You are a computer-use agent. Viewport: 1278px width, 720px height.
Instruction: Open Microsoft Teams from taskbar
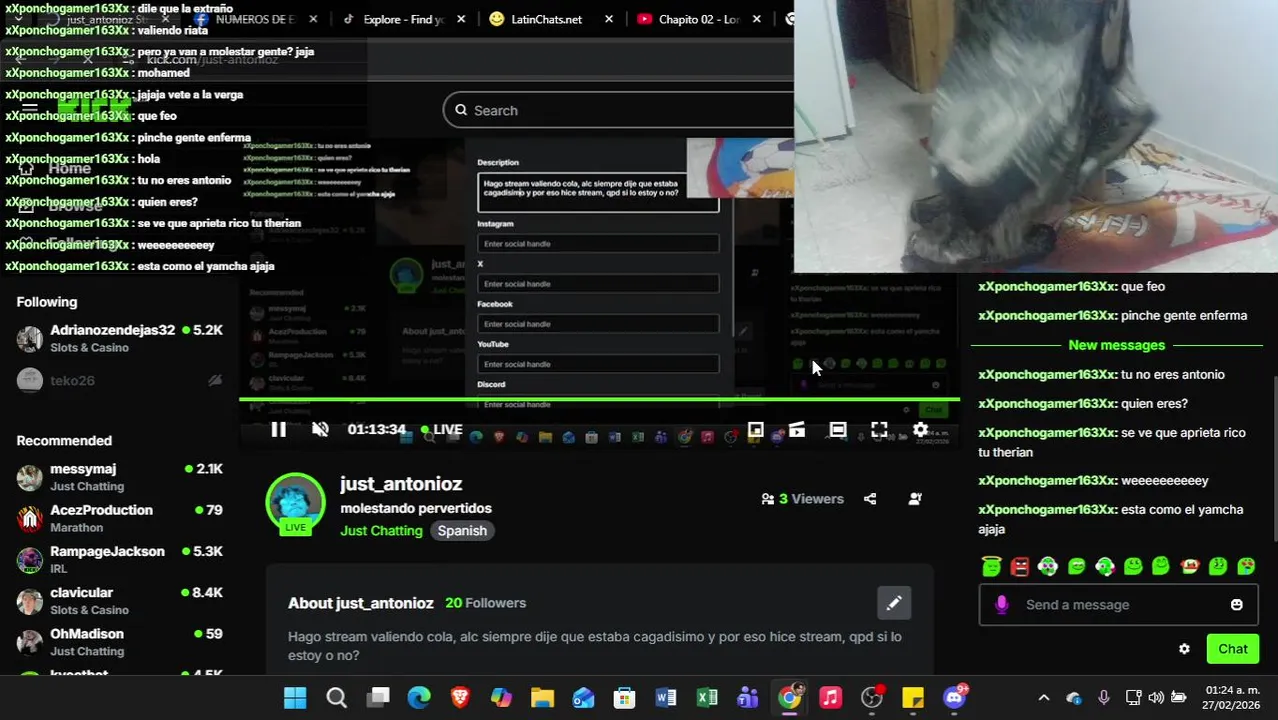(x=748, y=698)
